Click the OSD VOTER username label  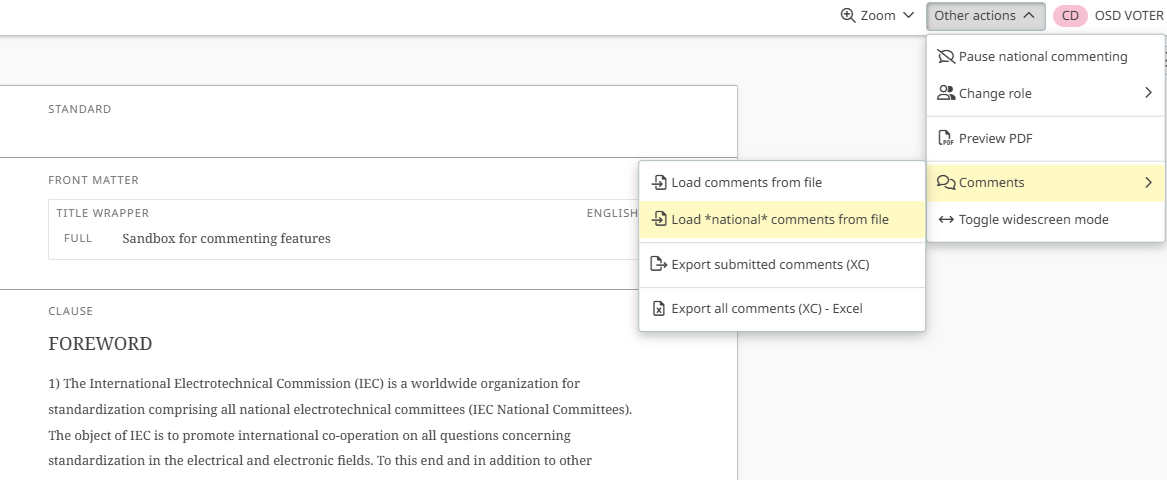1129,16
